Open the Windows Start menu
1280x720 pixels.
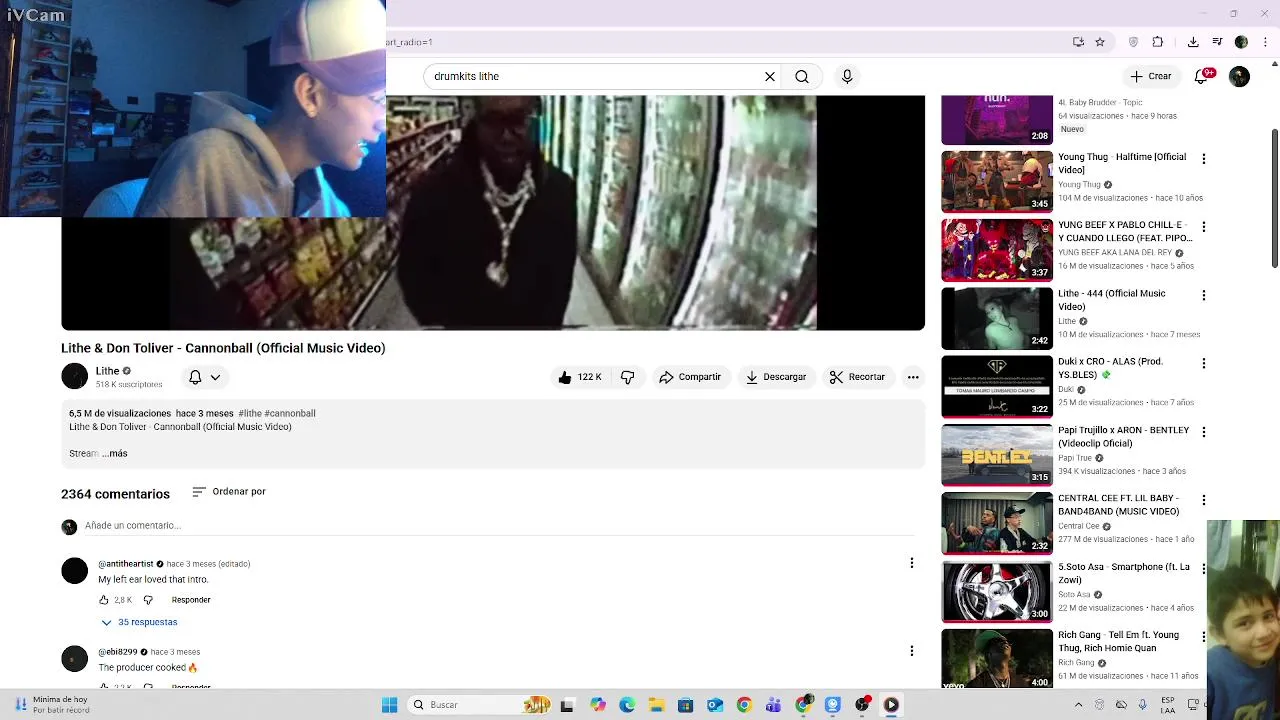click(389, 705)
